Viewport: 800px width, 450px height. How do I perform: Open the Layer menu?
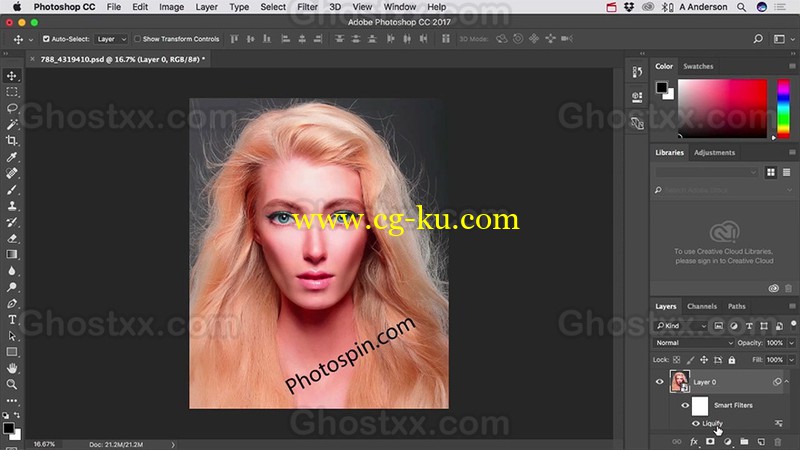point(206,7)
